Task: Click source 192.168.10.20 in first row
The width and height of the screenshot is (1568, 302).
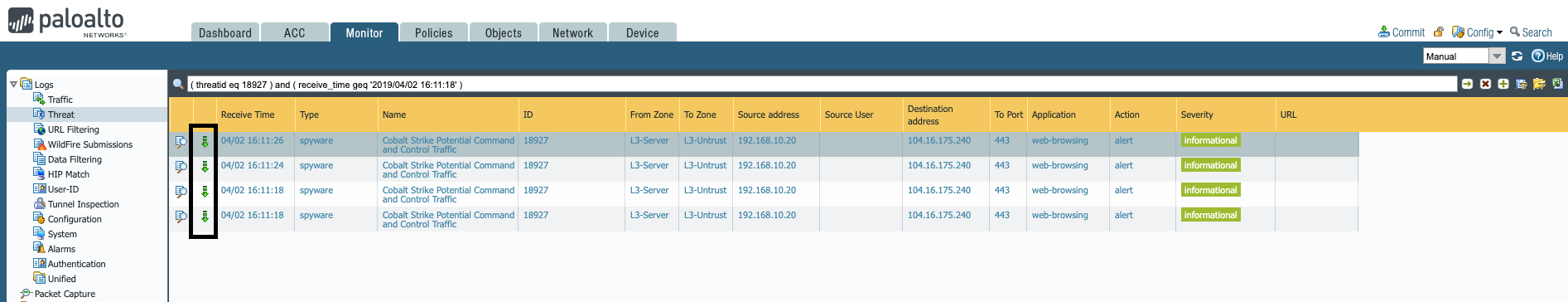Action: 767,140
